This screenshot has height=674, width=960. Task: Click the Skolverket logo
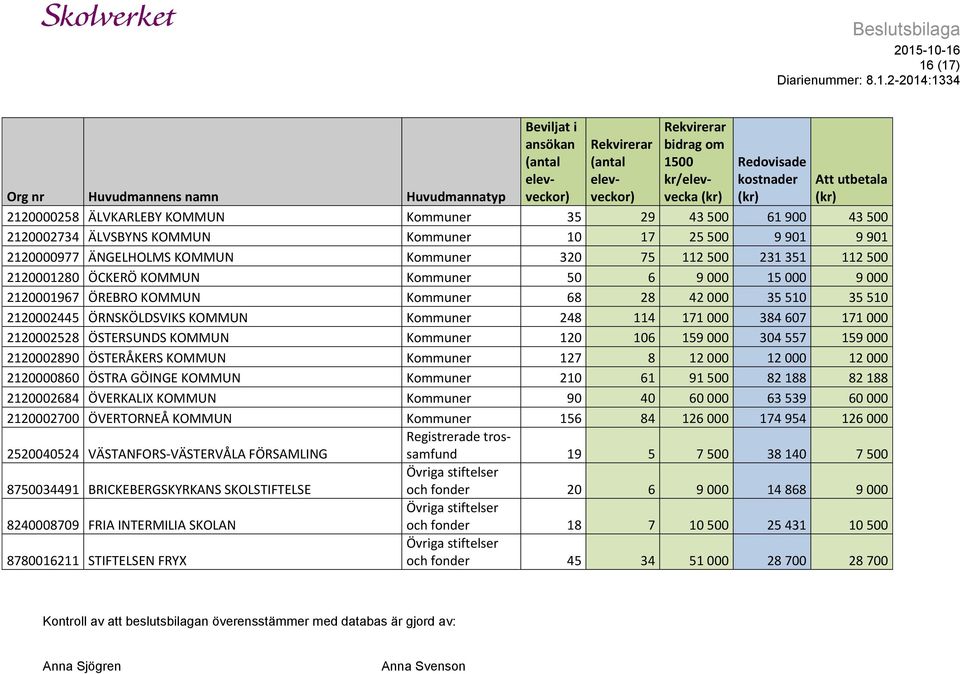click(108, 15)
